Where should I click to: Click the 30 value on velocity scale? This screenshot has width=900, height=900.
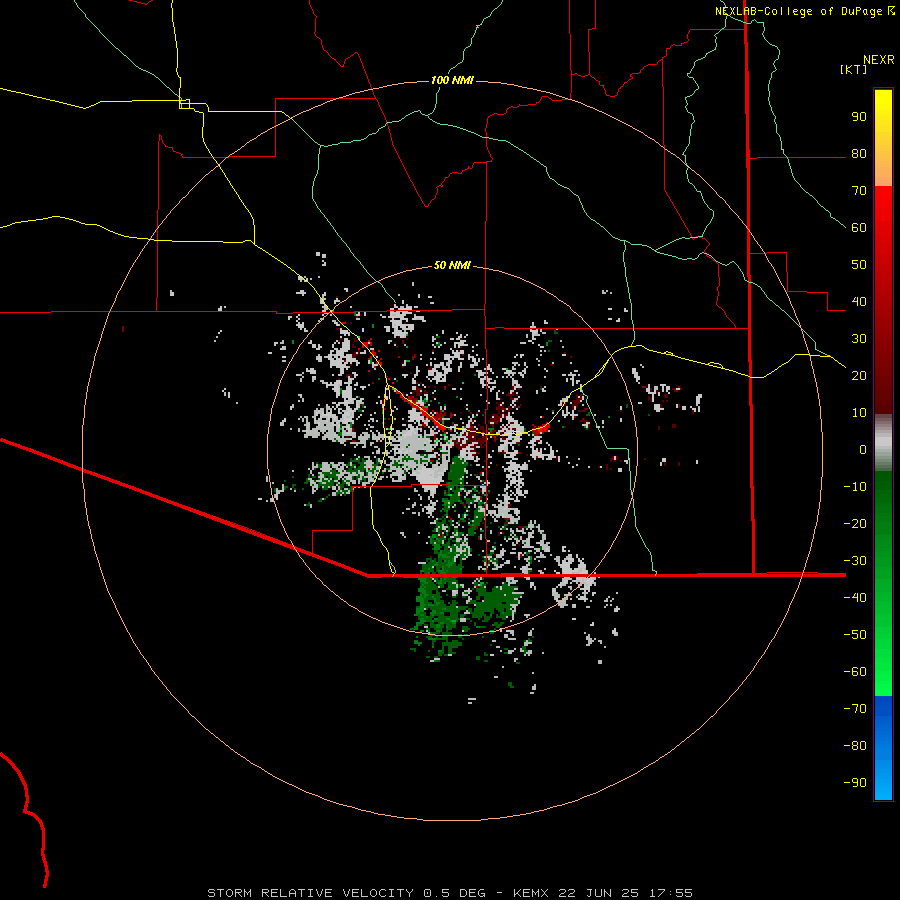point(859,339)
